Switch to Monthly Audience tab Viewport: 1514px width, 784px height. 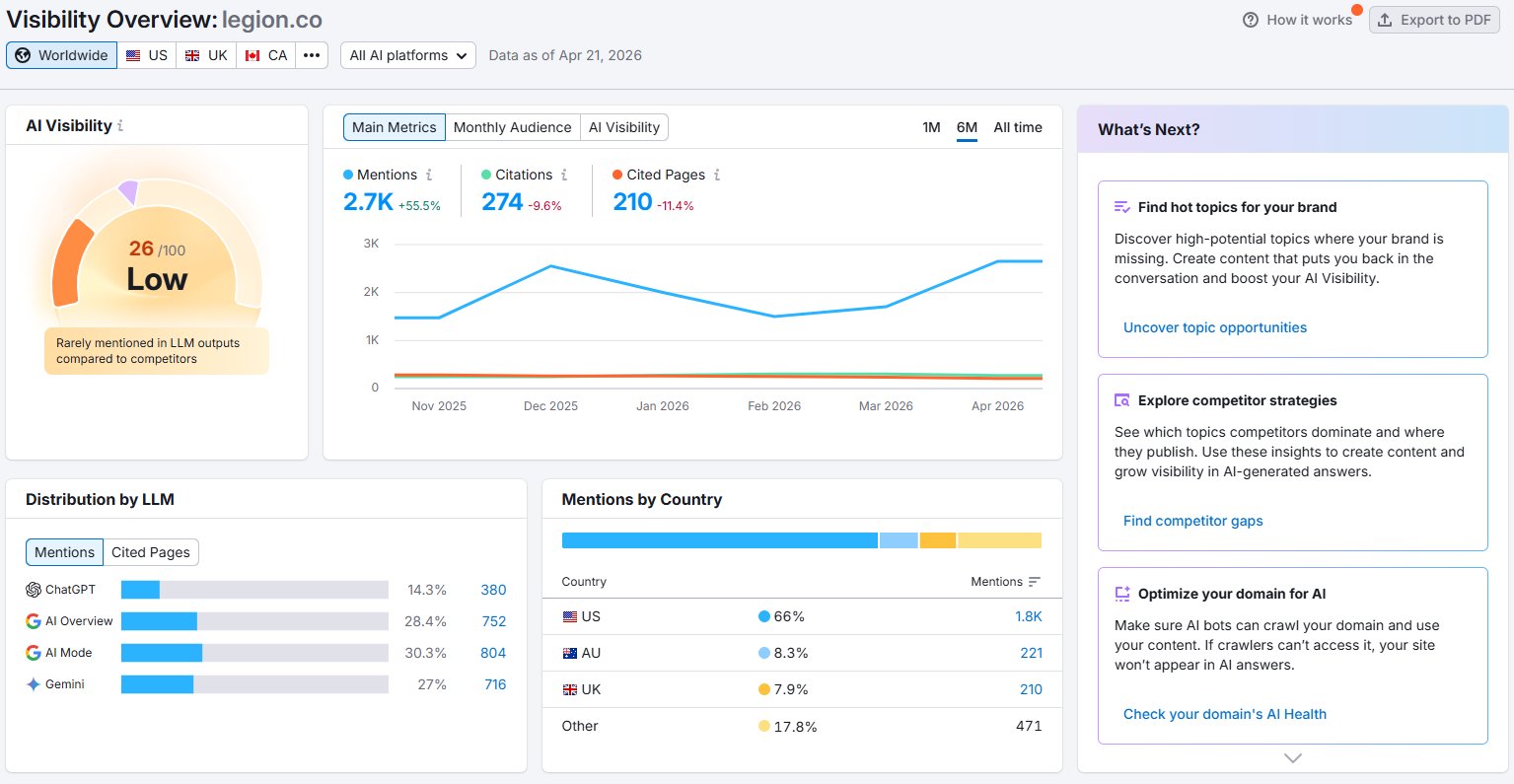click(512, 127)
